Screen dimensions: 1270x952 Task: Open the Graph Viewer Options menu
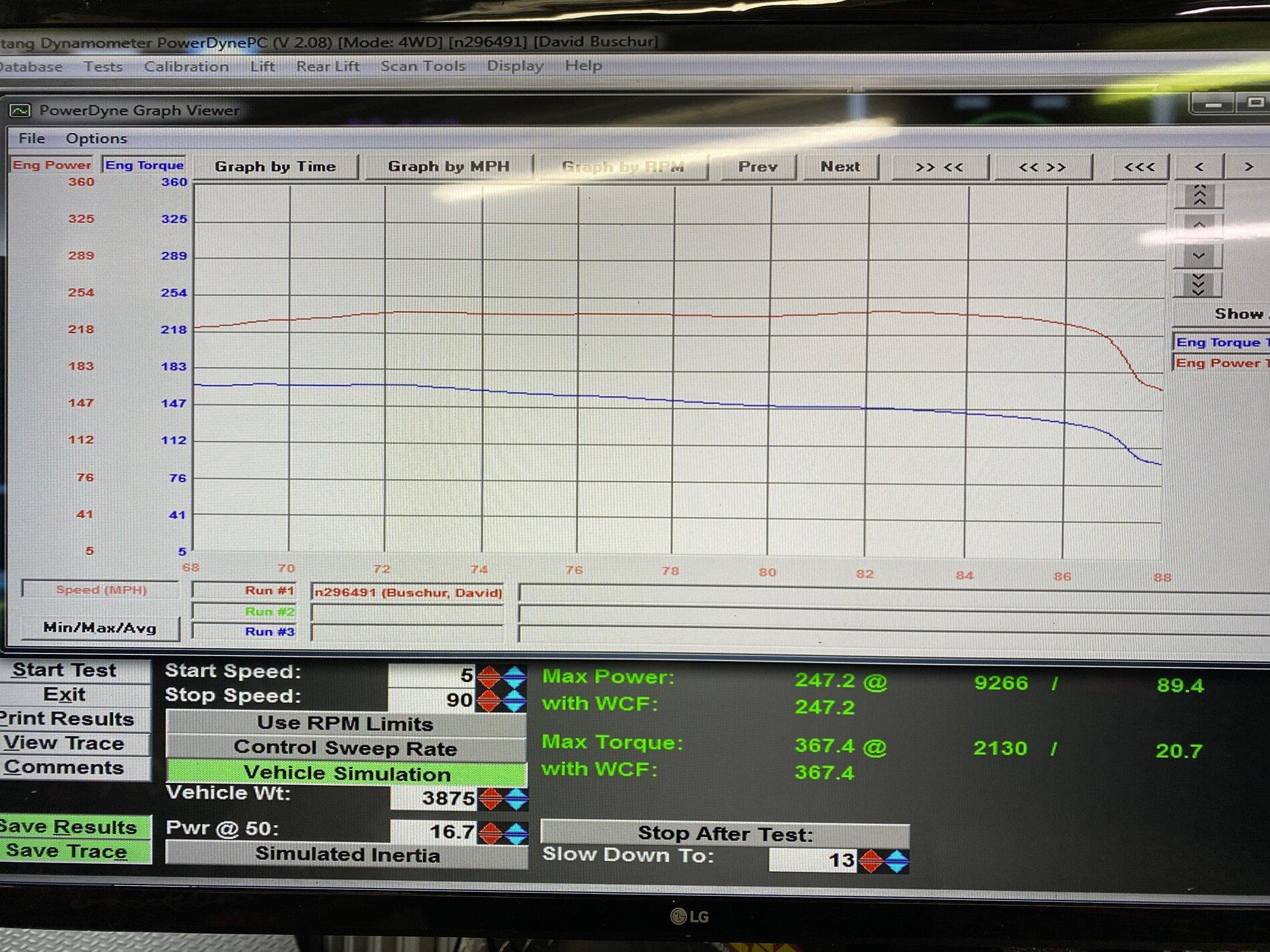pos(96,138)
